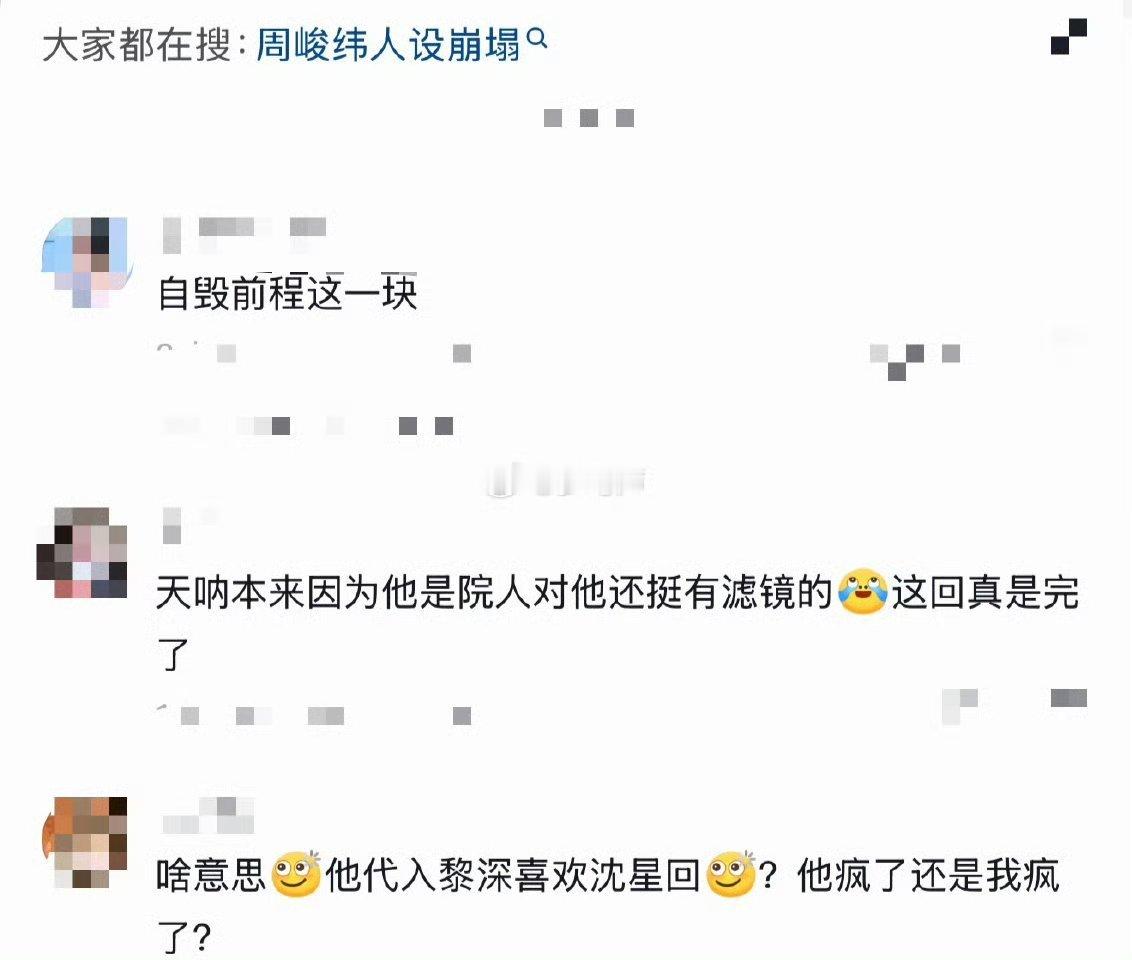1132x960 pixels.
Task: Open avatar of the 啥意思 commenter
Action: click(85, 842)
